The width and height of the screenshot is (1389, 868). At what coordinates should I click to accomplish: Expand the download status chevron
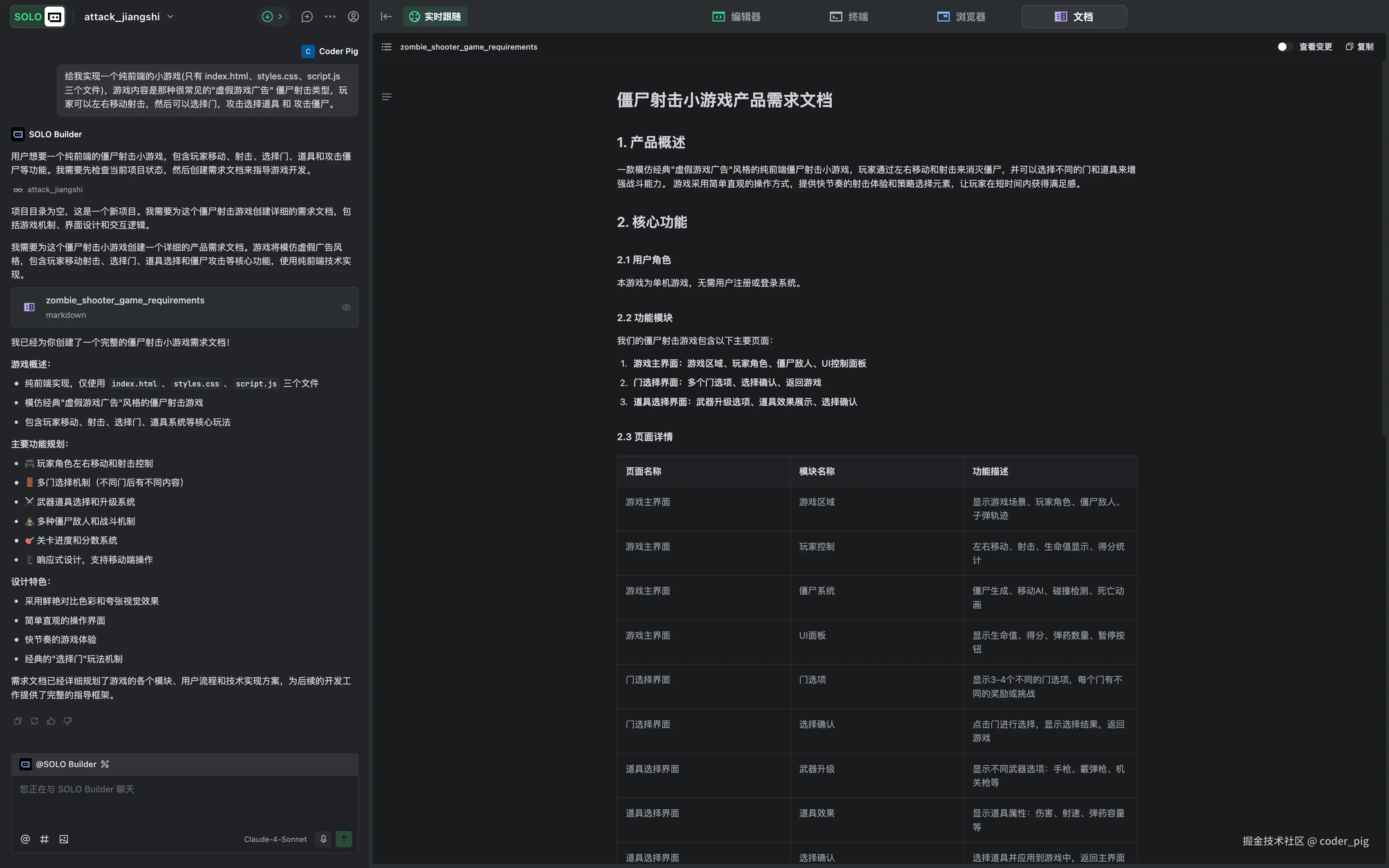[280, 17]
